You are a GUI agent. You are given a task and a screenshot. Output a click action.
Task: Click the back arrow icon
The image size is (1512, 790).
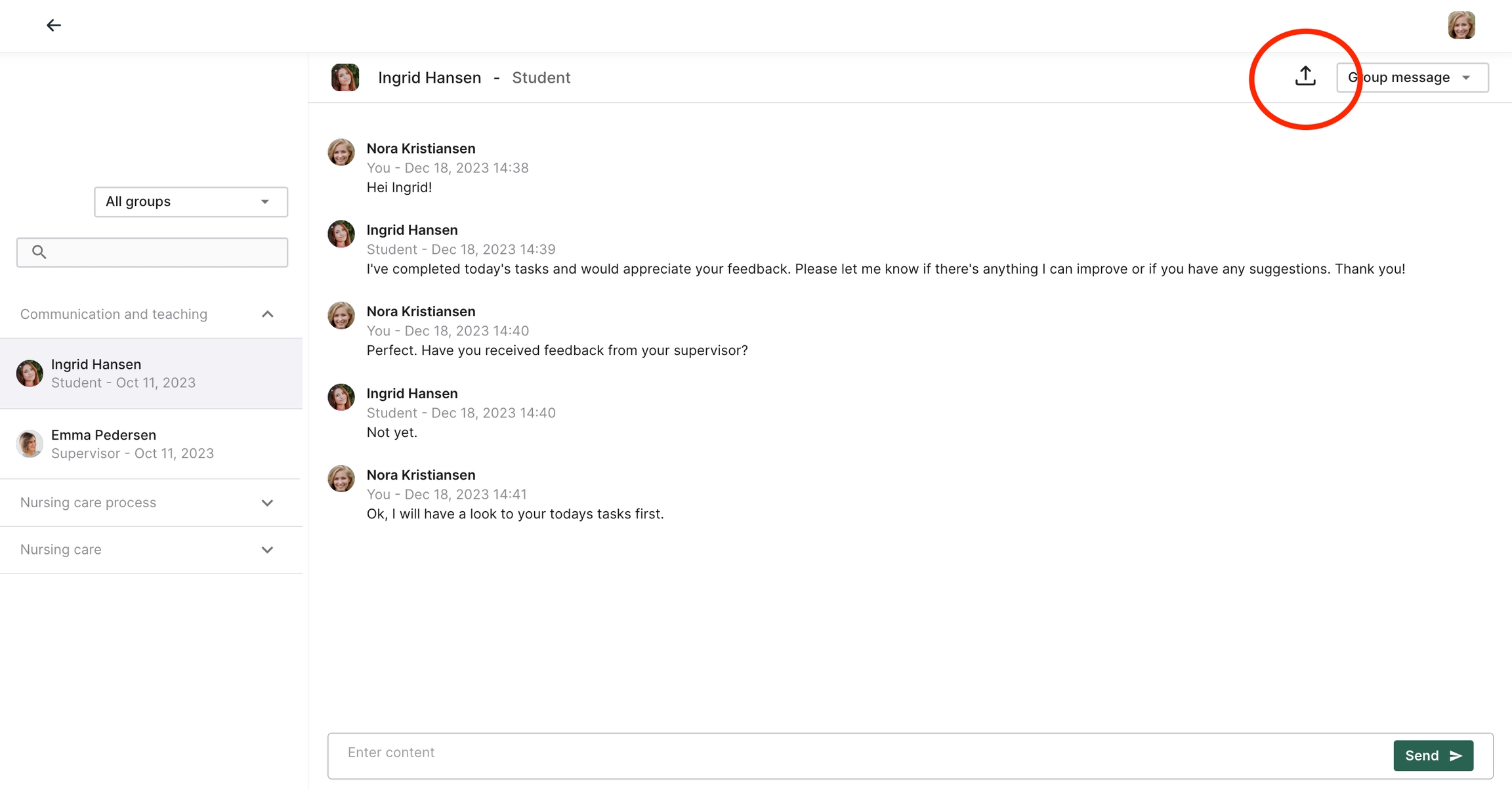54,25
